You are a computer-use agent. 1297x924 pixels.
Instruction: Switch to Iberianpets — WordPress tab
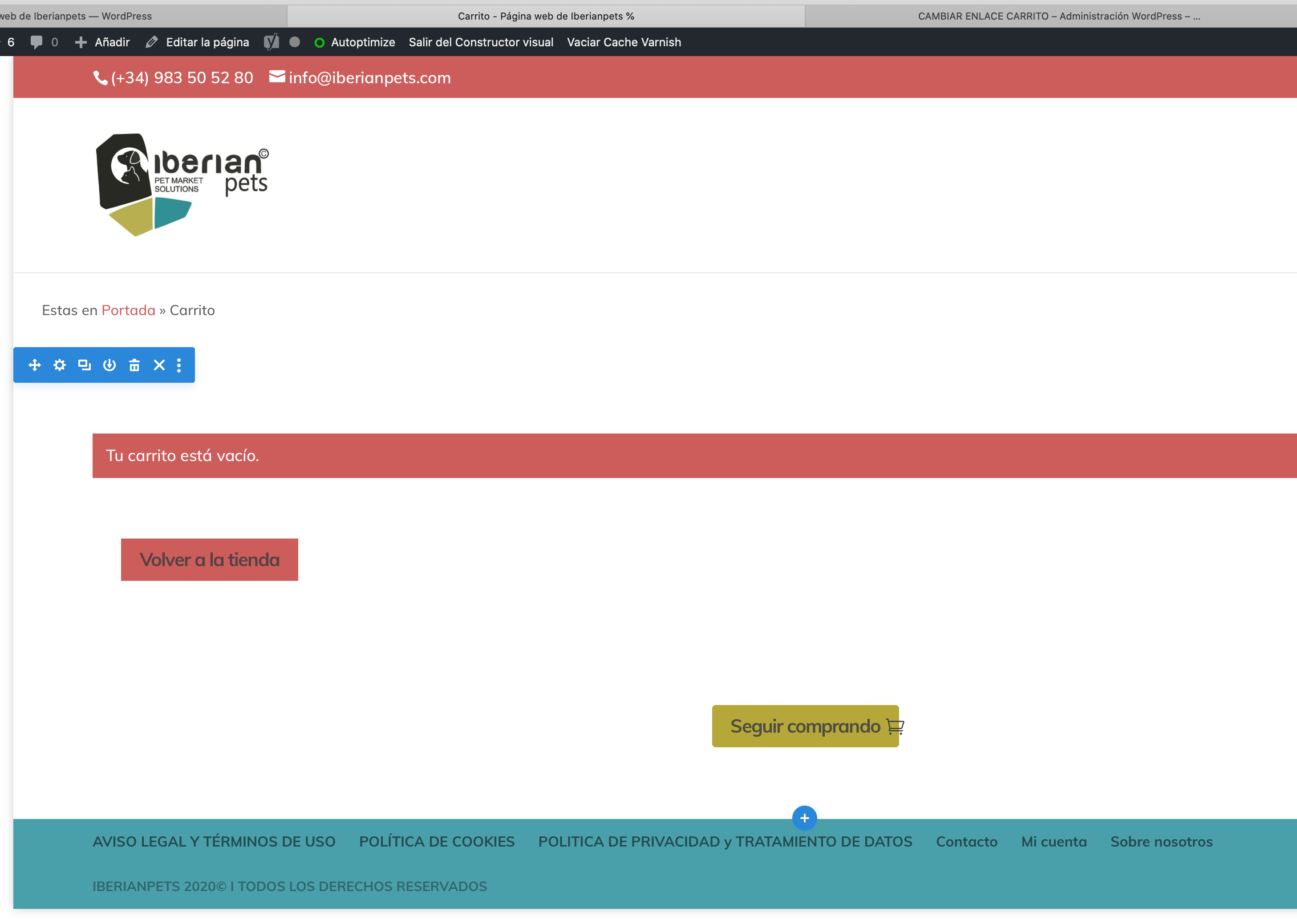(x=143, y=16)
